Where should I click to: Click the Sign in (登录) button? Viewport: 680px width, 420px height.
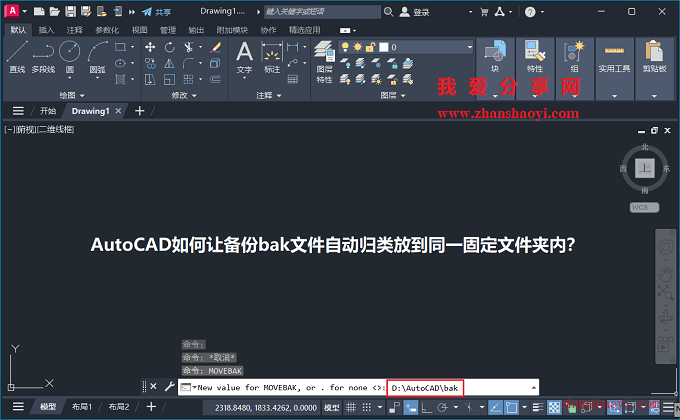click(415, 12)
